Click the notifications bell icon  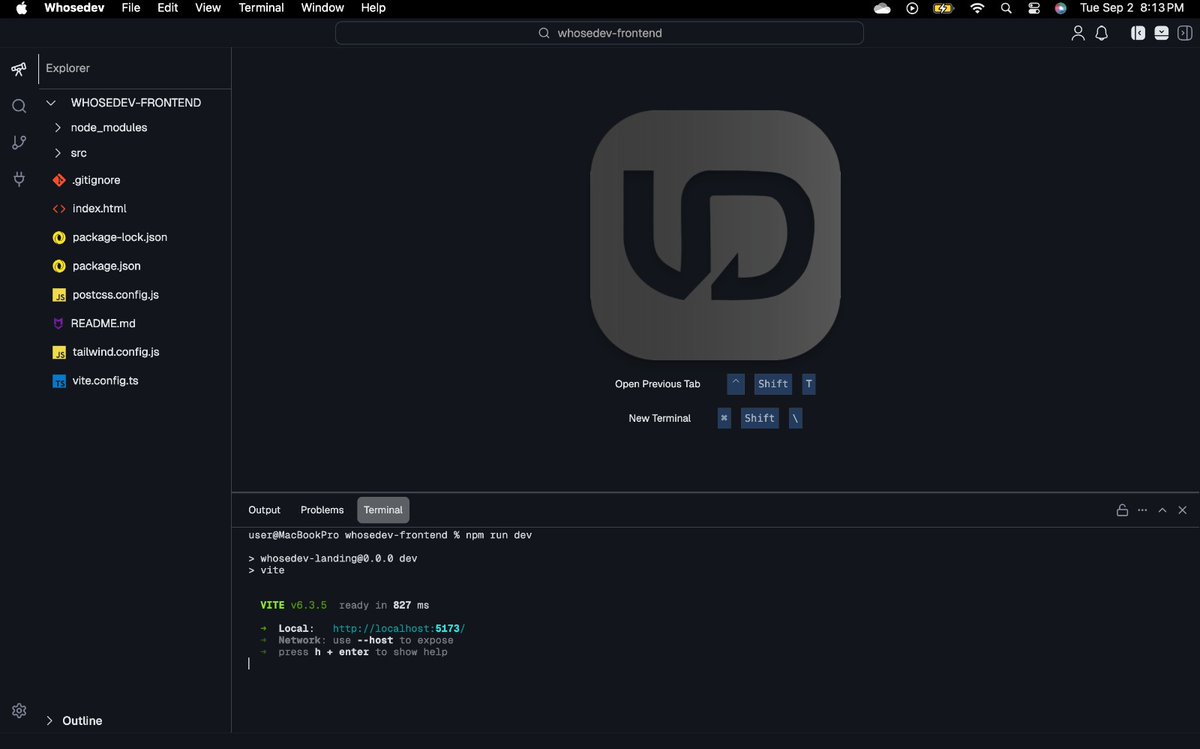point(1101,32)
